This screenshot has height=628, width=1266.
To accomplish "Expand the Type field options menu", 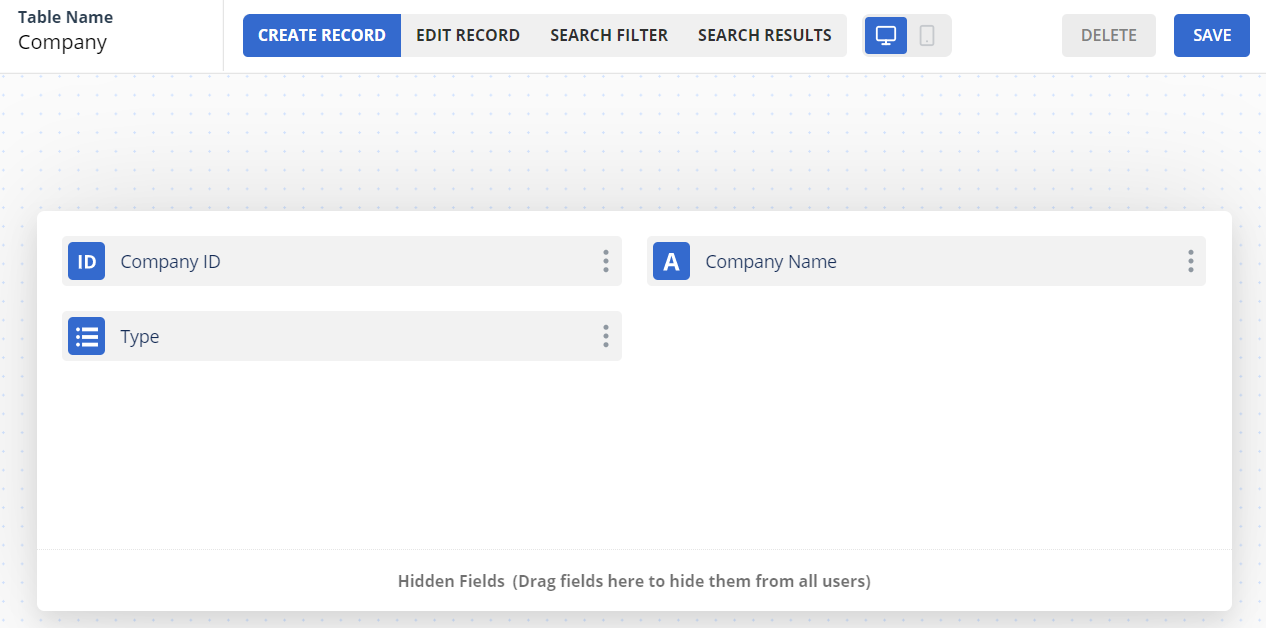I will [605, 337].
